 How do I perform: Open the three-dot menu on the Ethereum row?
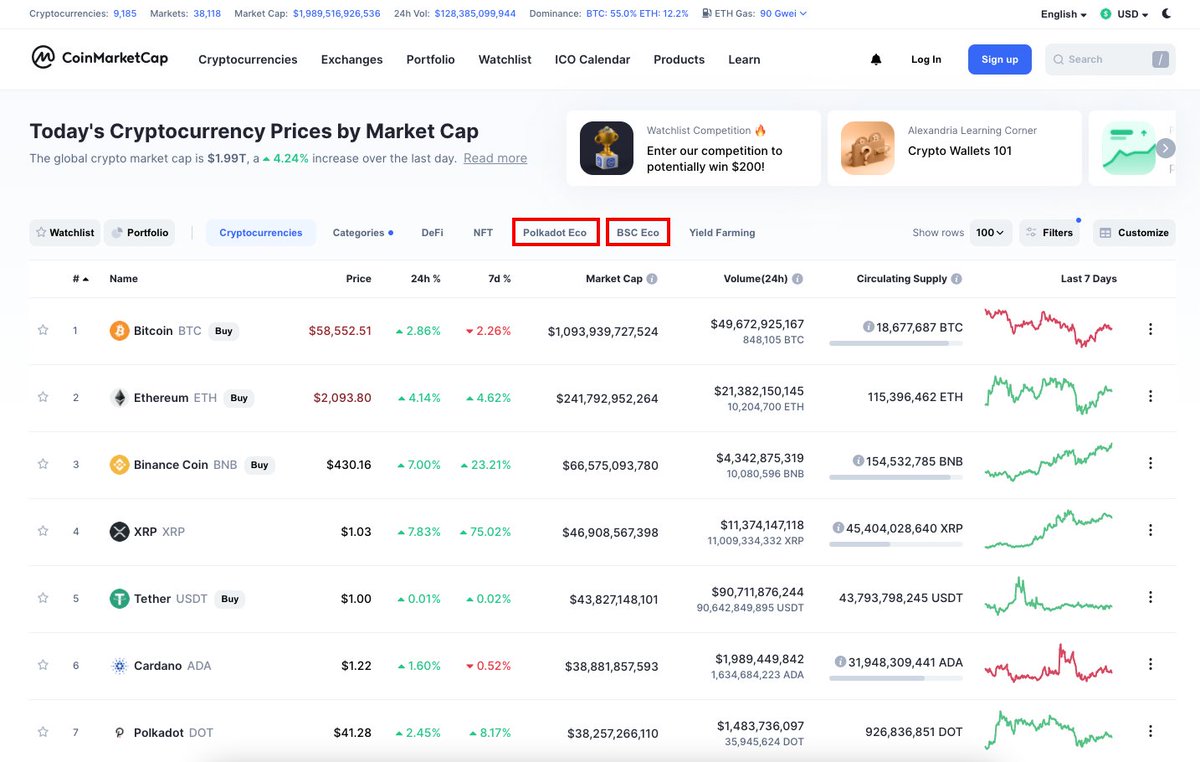pos(1150,396)
